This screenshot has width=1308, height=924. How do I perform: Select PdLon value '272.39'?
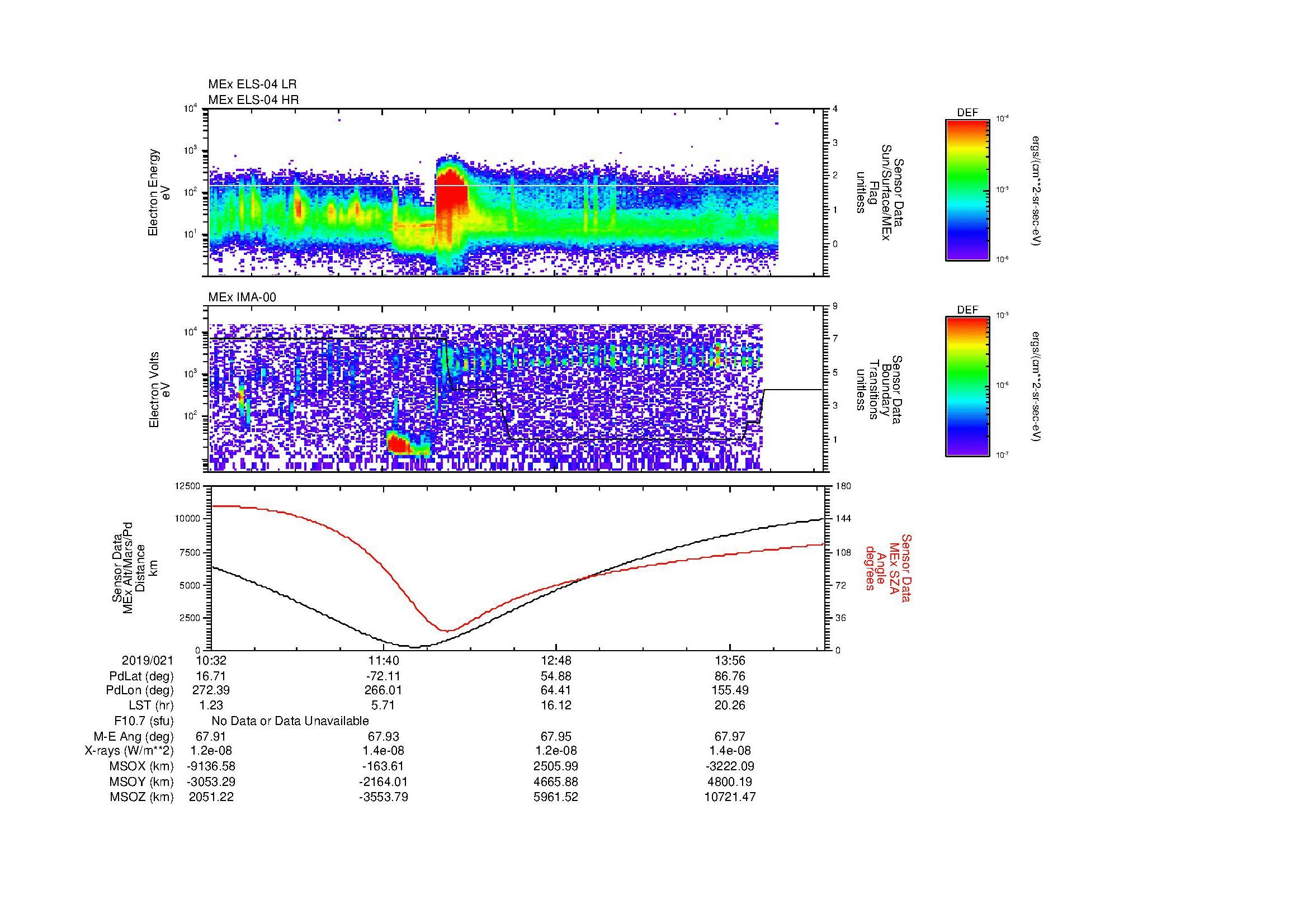coord(211,690)
